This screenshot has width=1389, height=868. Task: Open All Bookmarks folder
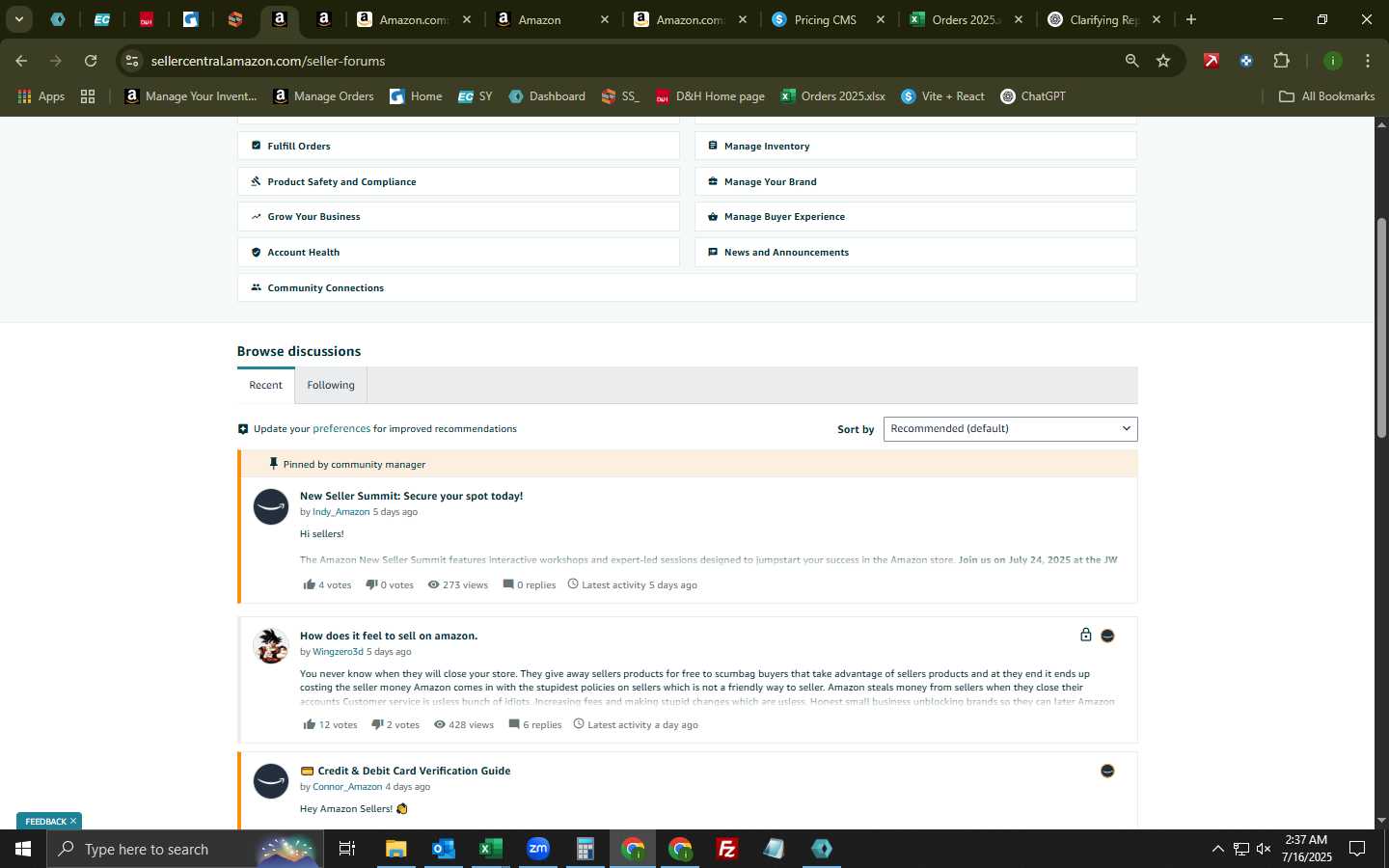(x=1326, y=96)
